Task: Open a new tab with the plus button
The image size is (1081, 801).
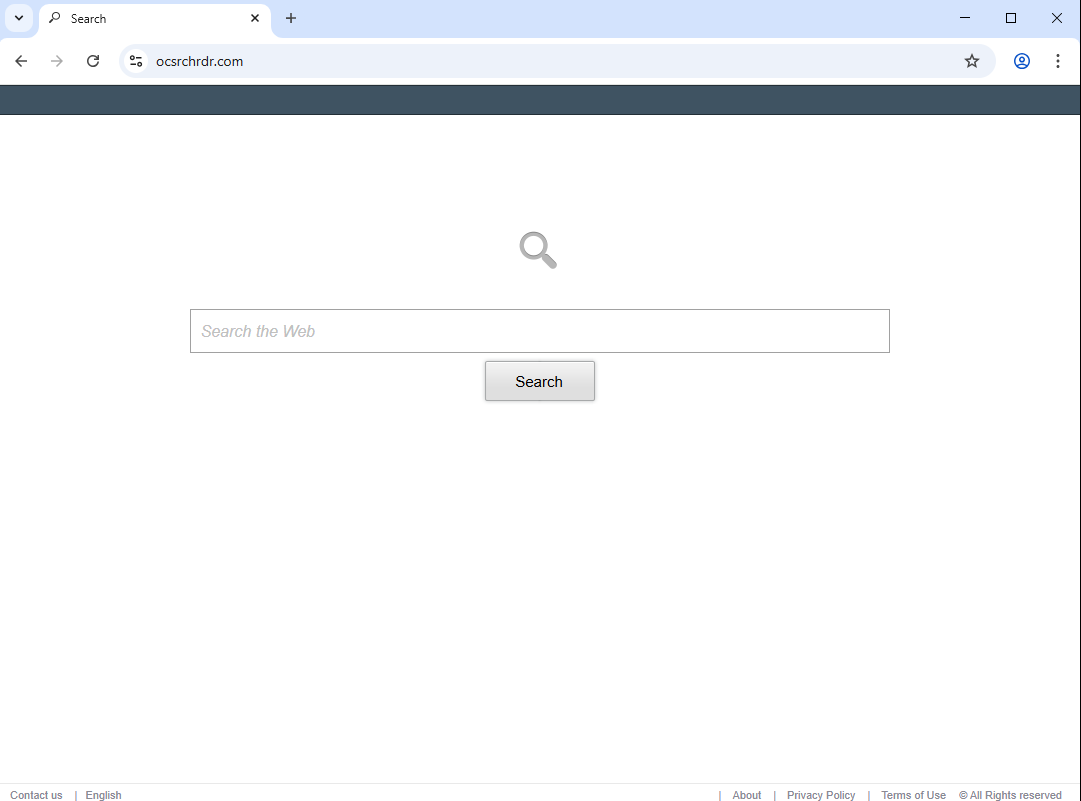Action: (x=291, y=19)
